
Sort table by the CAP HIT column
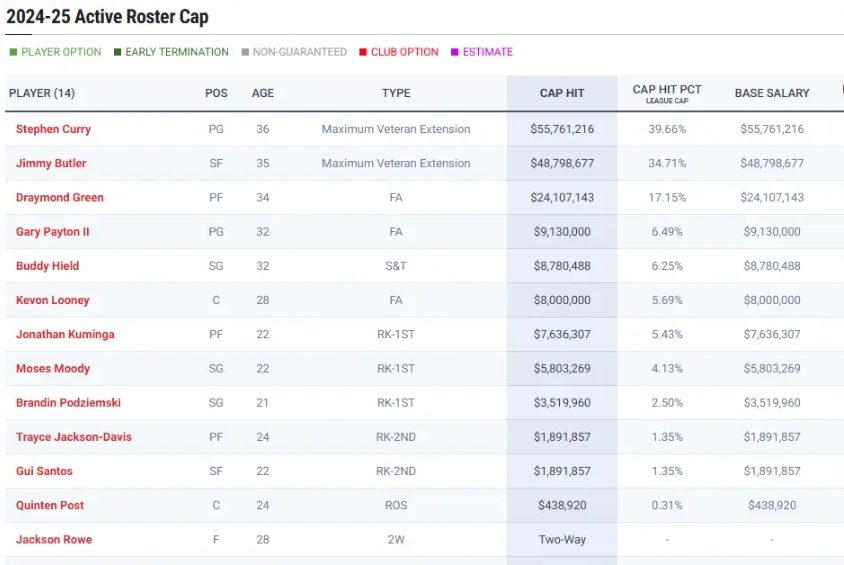tap(562, 93)
